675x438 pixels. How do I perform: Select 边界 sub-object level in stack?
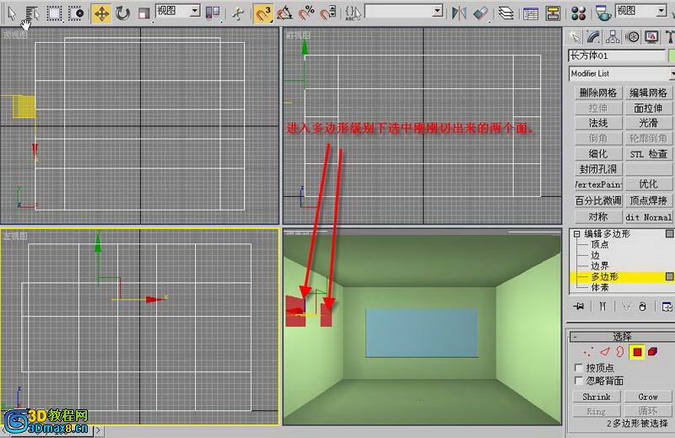pyautogui.click(x=600, y=266)
